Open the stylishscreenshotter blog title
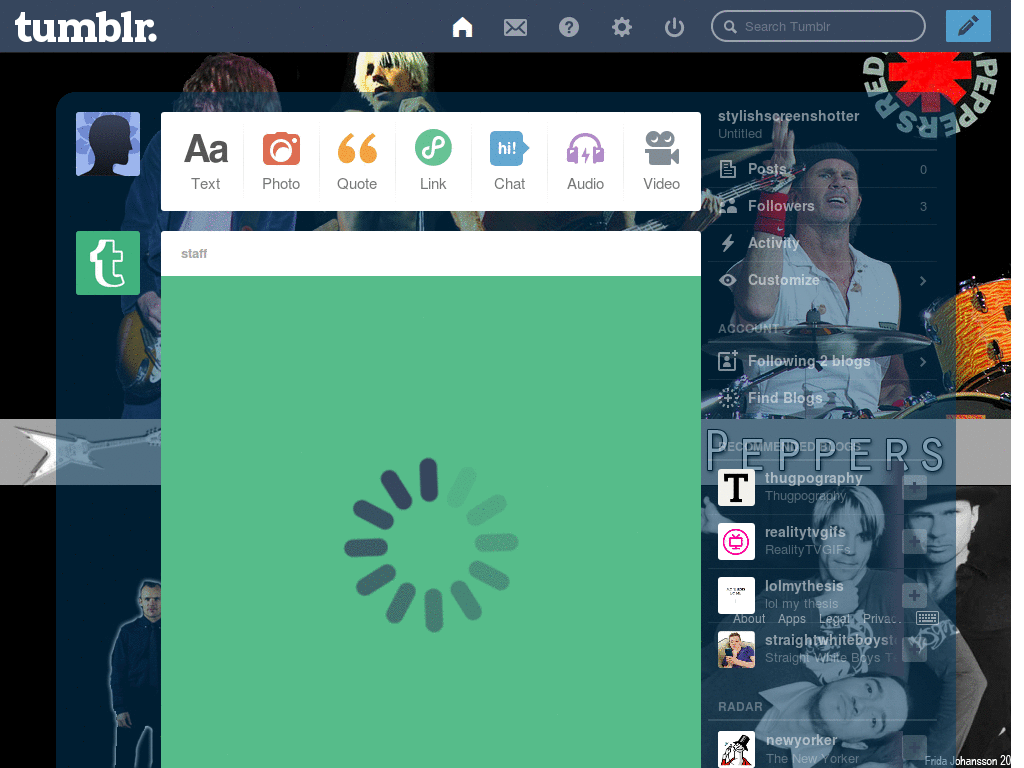Image resolution: width=1024 pixels, height=768 pixels. 788,116
